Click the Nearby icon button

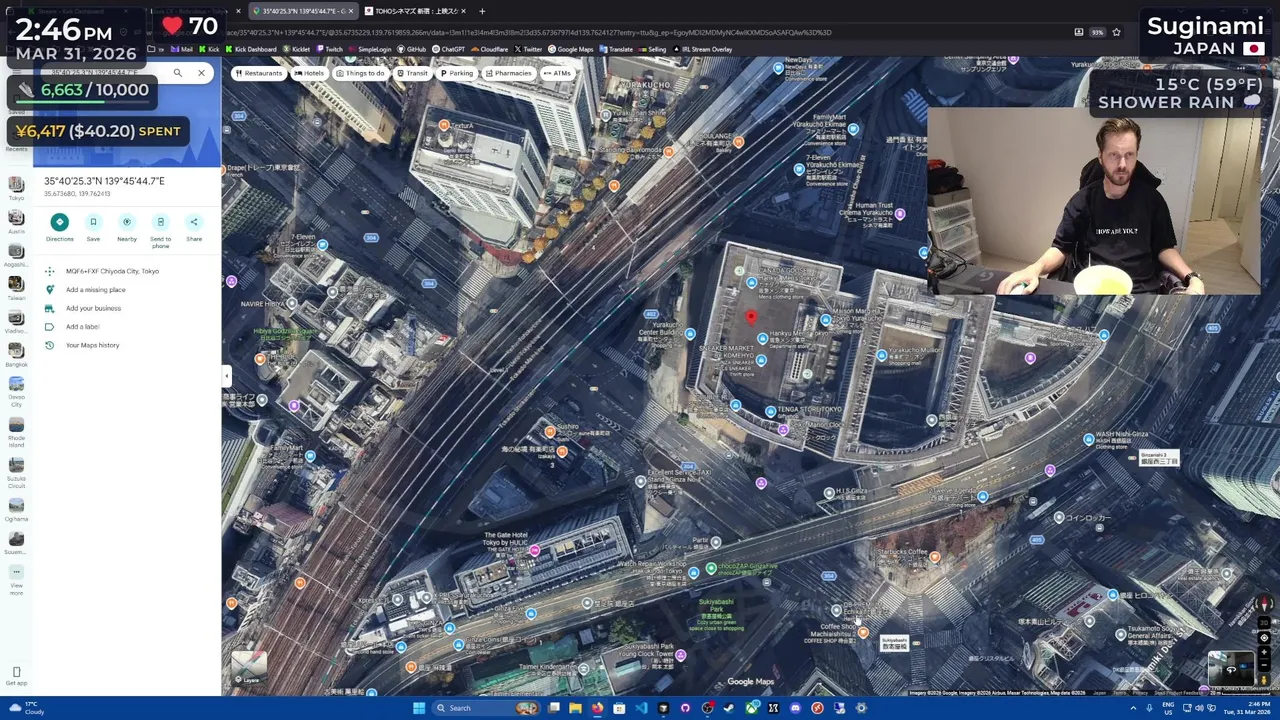click(127, 222)
